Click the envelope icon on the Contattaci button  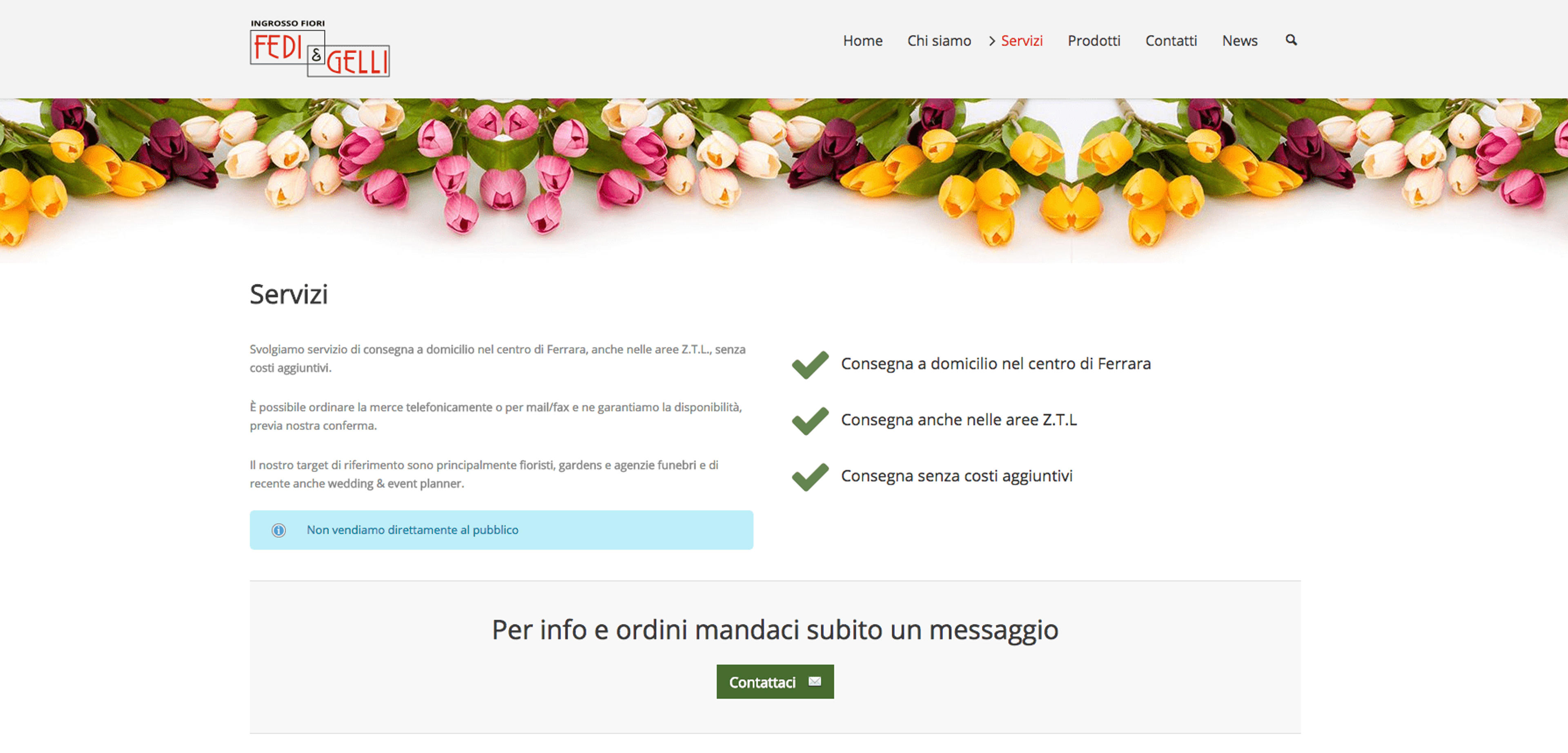click(x=815, y=681)
